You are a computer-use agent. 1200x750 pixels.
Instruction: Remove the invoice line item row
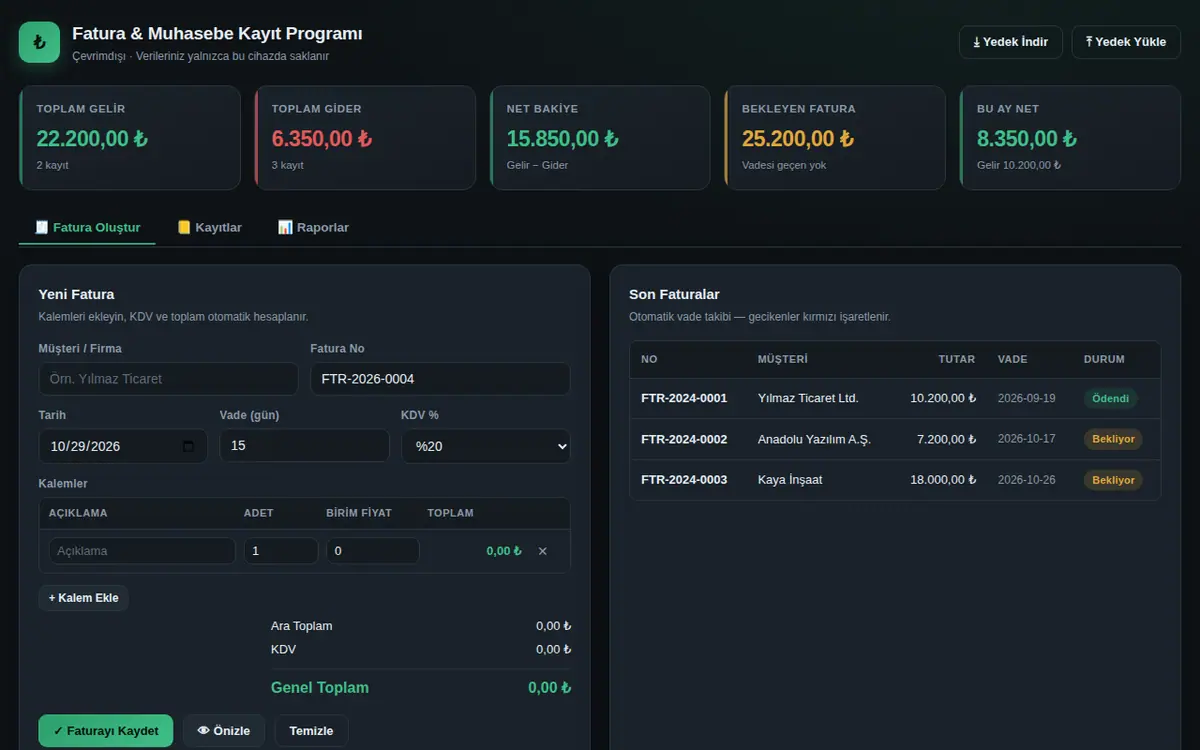(543, 551)
